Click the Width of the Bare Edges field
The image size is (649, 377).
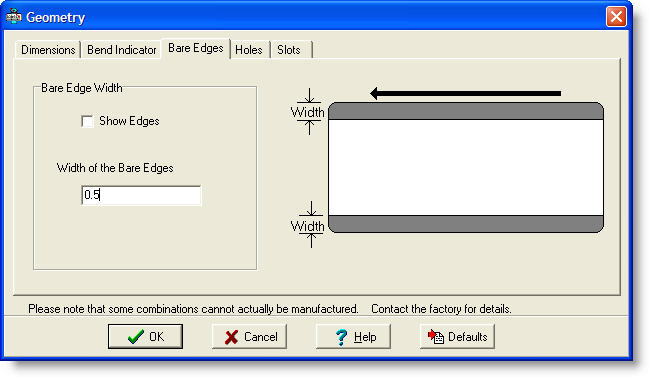point(141,195)
